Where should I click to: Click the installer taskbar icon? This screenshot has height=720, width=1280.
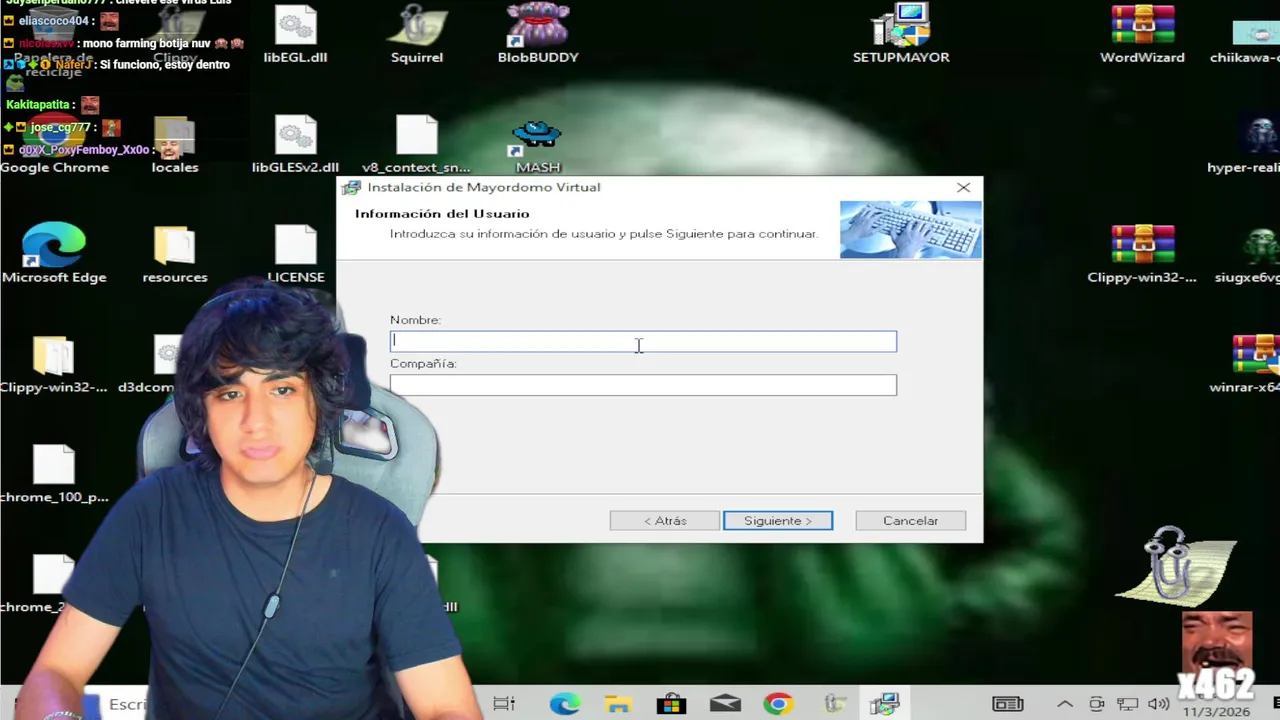(885, 704)
